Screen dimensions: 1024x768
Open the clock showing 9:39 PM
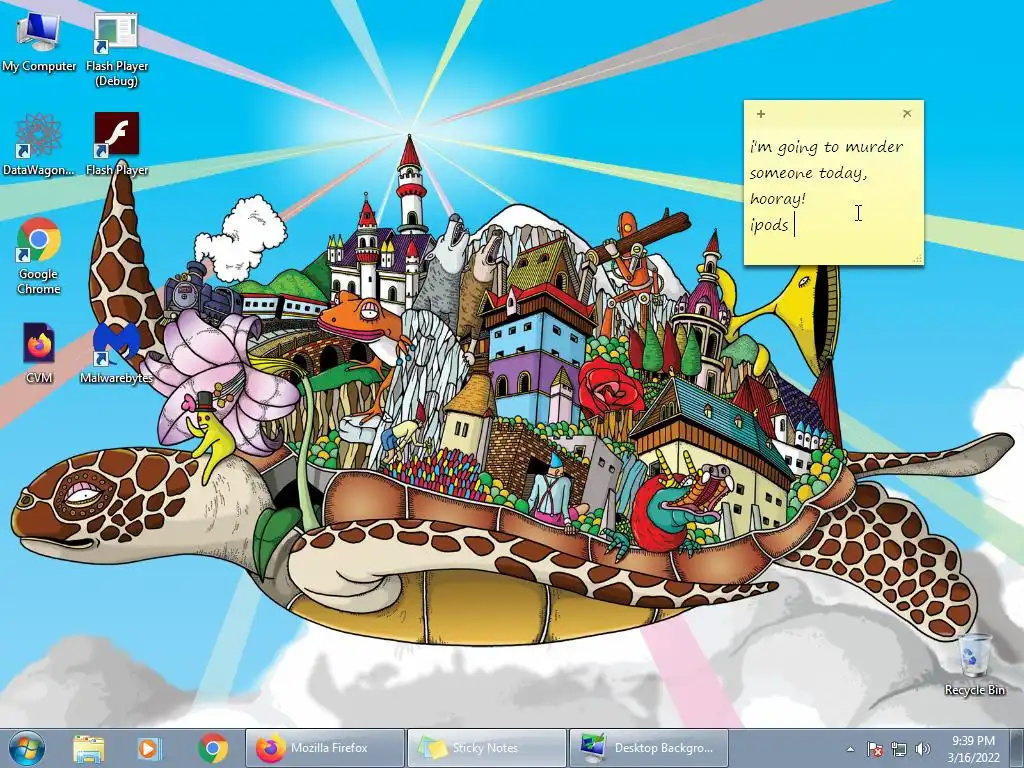tap(973, 749)
